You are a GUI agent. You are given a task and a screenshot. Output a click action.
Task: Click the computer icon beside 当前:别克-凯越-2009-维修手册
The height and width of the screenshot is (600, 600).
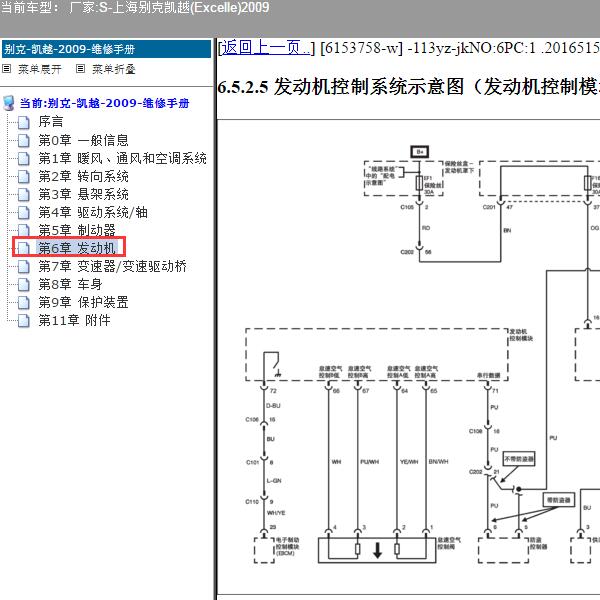(9, 103)
